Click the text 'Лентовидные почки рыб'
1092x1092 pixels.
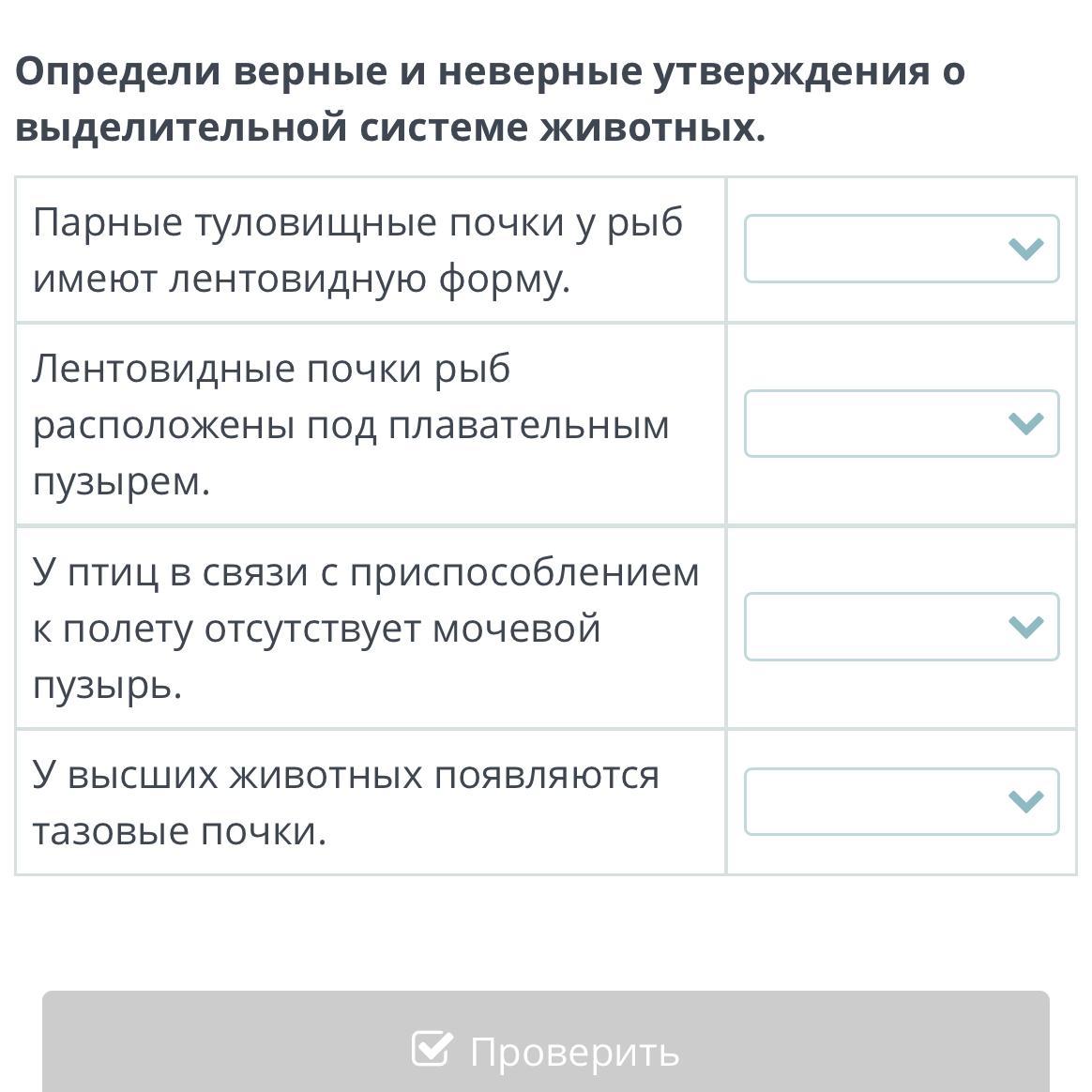[x=271, y=369]
